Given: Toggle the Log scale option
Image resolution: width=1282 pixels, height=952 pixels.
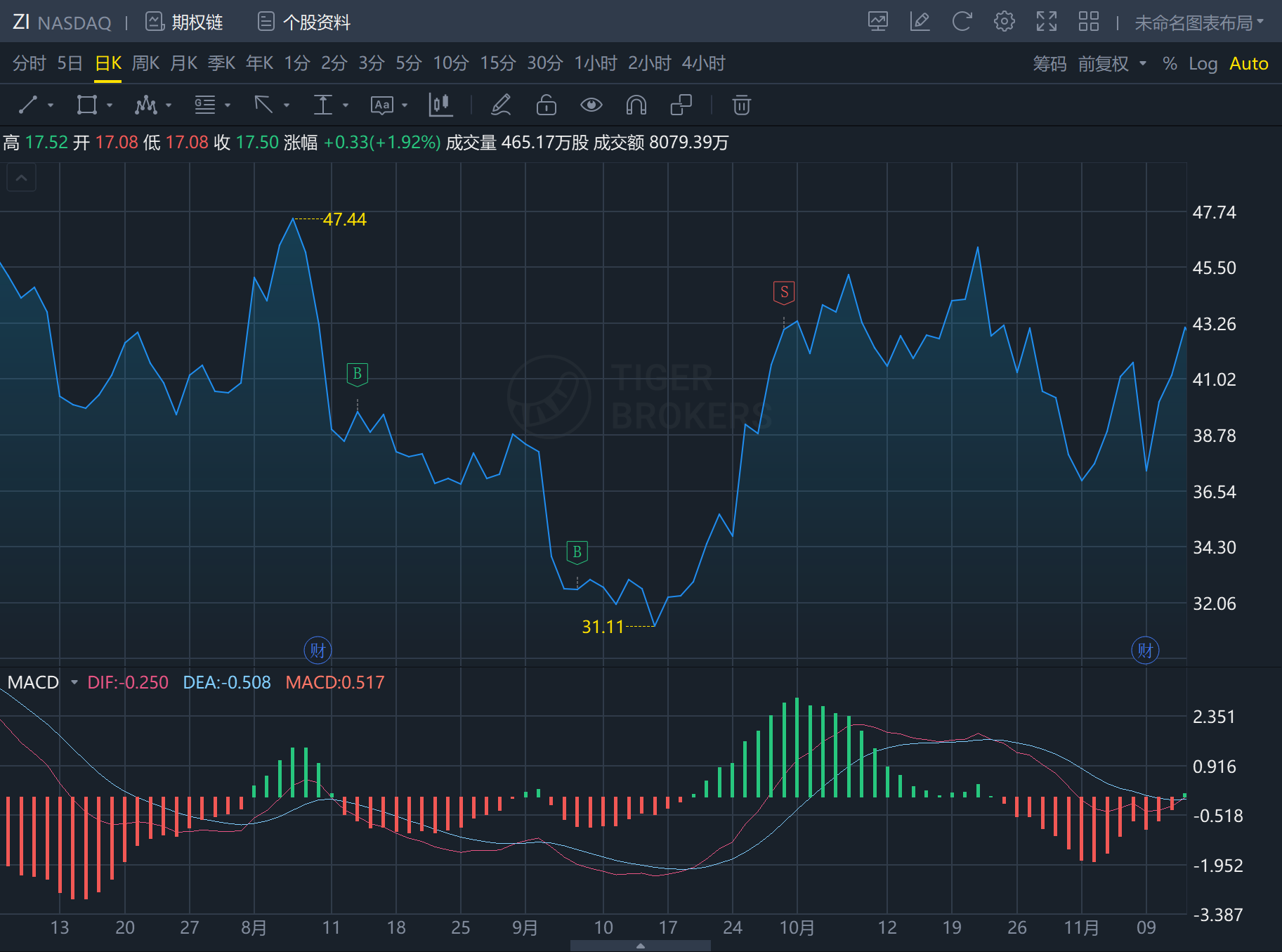Looking at the screenshot, I should point(1203,64).
